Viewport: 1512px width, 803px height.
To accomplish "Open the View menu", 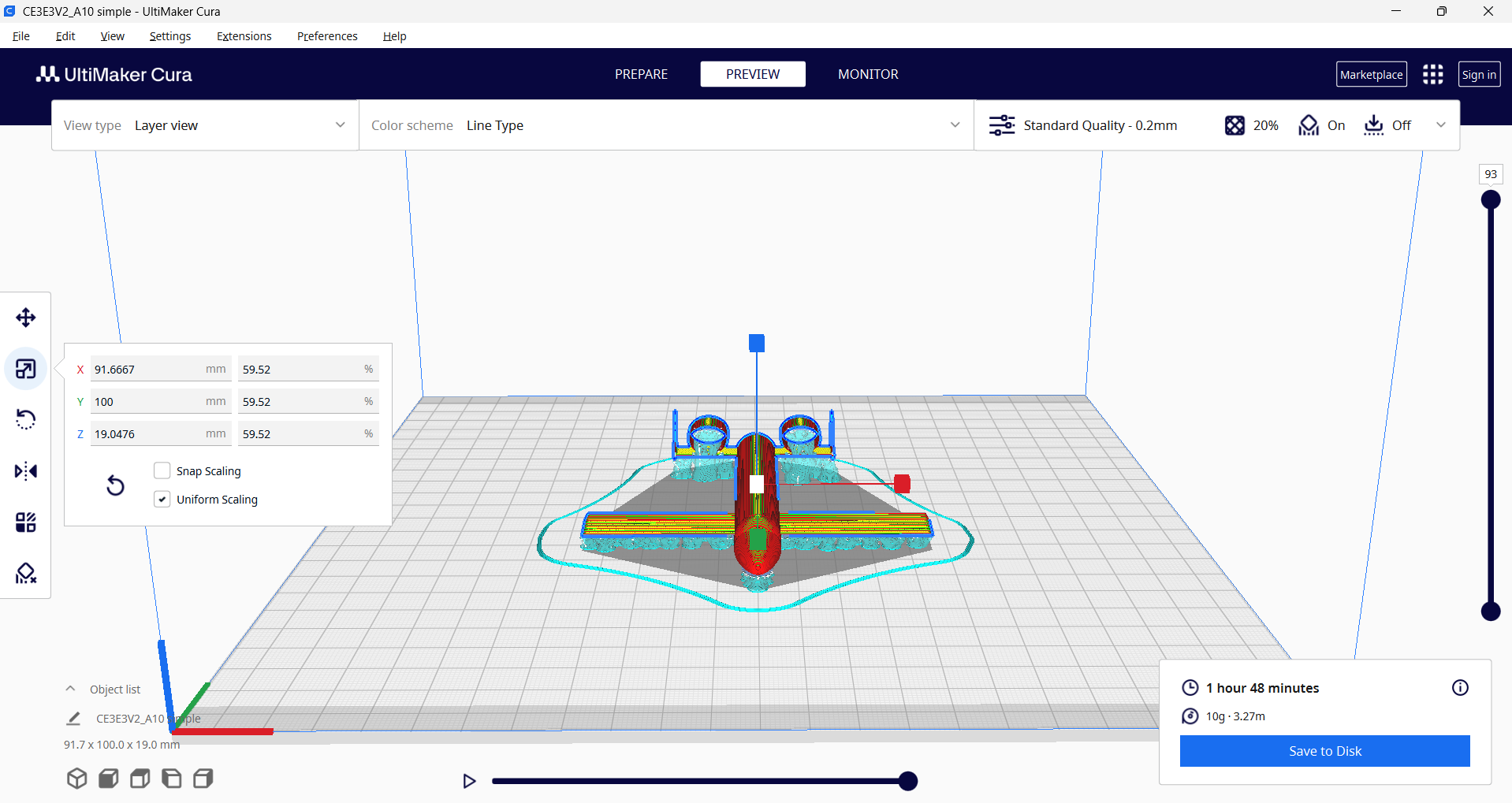I will coord(113,36).
